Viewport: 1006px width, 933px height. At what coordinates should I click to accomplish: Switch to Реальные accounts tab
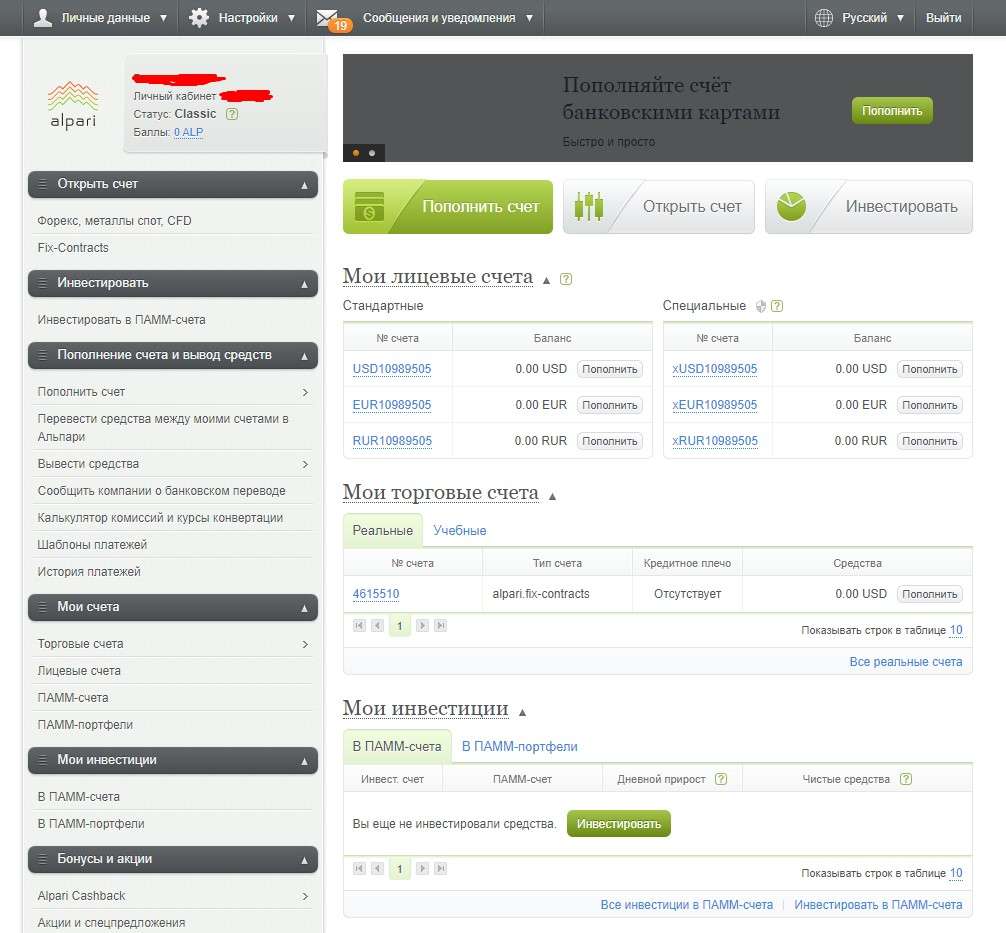pyautogui.click(x=382, y=531)
